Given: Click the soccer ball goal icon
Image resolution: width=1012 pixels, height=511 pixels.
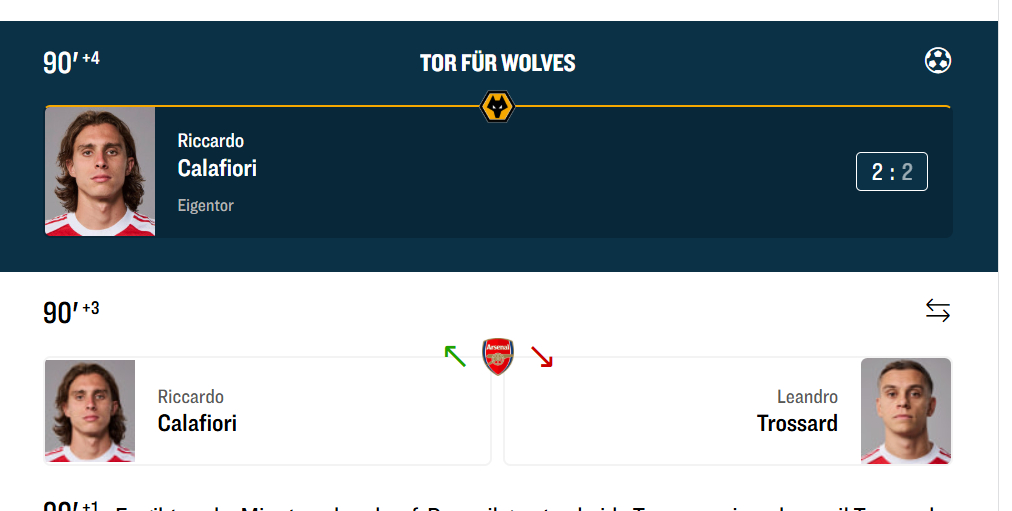Looking at the screenshot, I should pos(937,61).
